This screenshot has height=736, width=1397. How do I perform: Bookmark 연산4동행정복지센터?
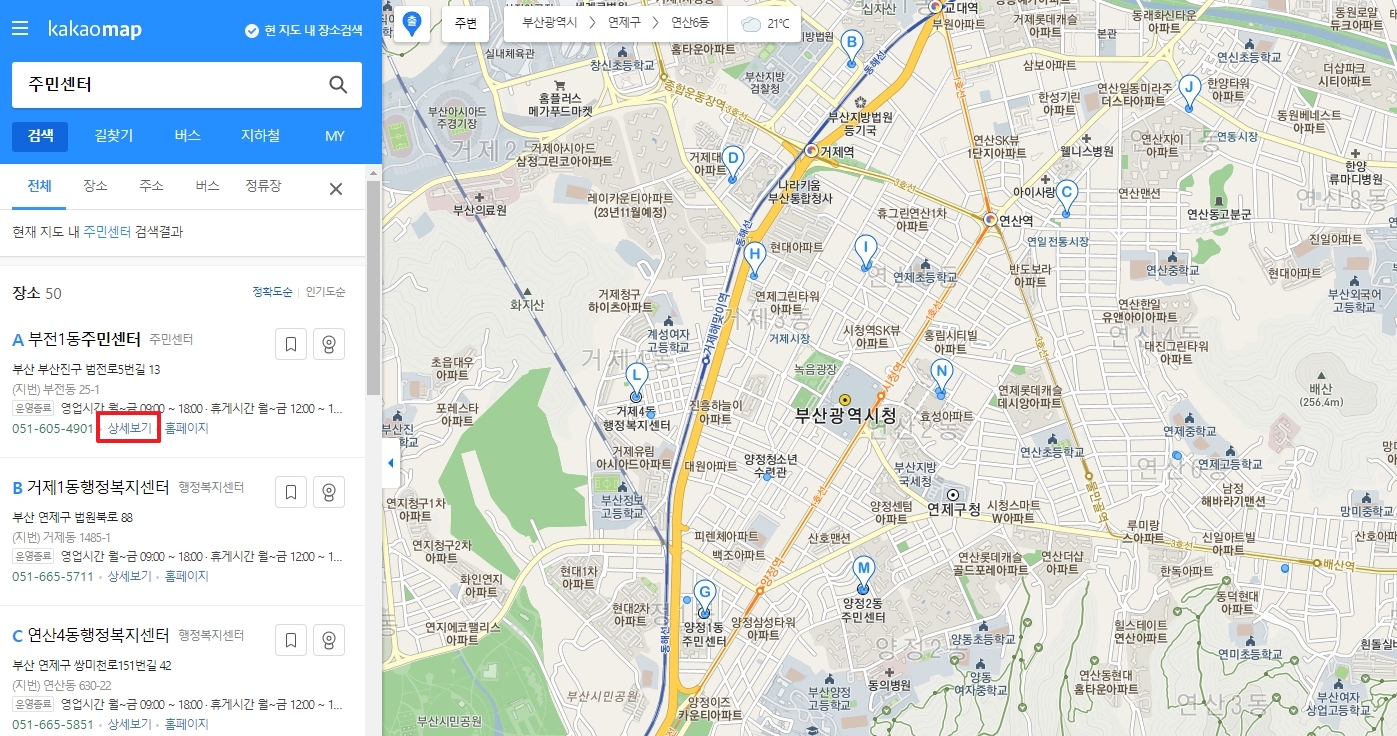[291, 640]
